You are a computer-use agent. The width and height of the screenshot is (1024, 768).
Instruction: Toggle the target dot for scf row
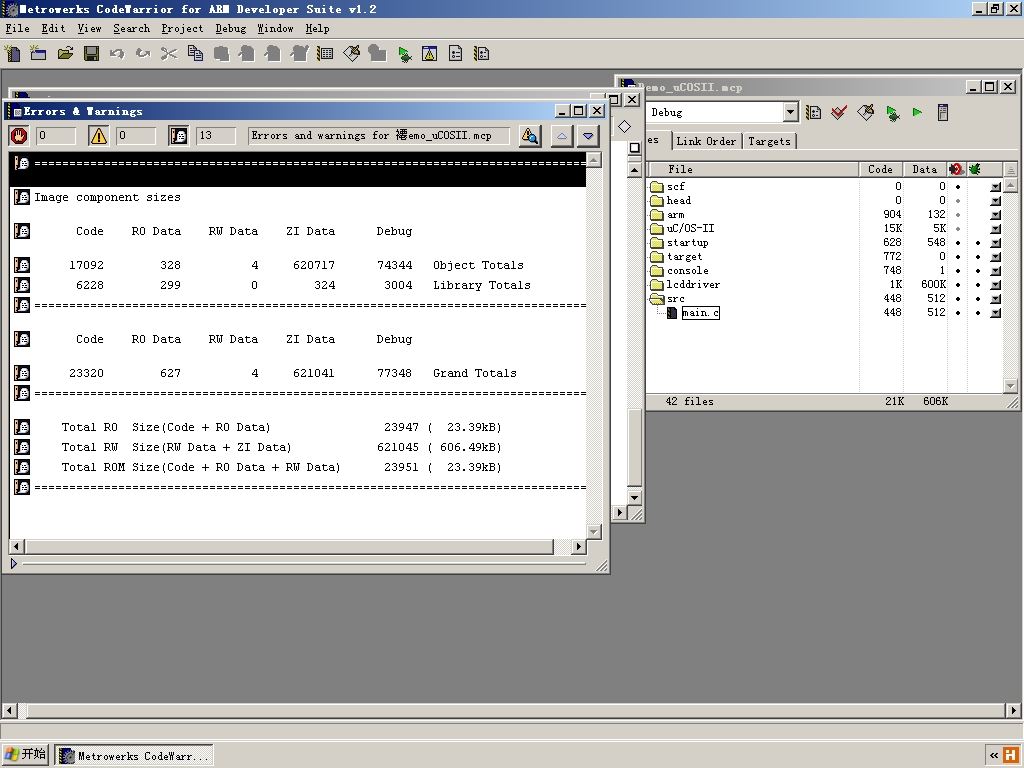coord(958,187)
